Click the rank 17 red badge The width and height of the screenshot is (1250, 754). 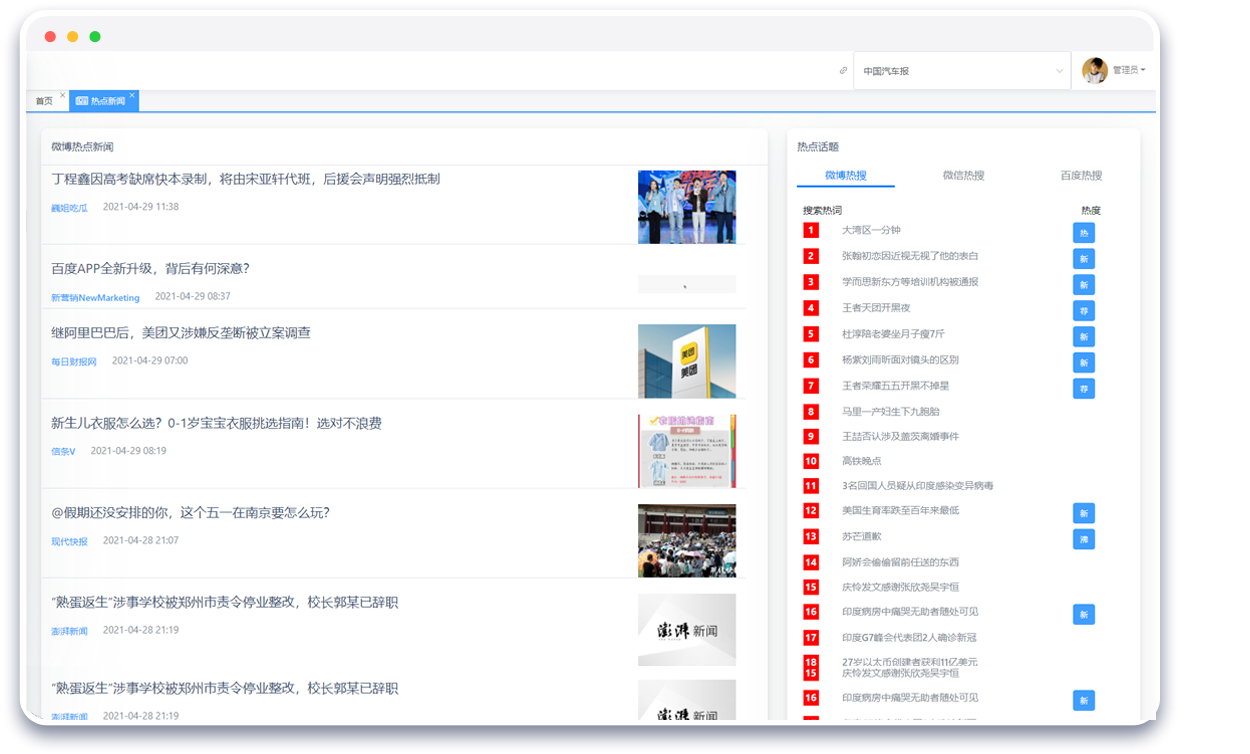(x=811, y=637)
